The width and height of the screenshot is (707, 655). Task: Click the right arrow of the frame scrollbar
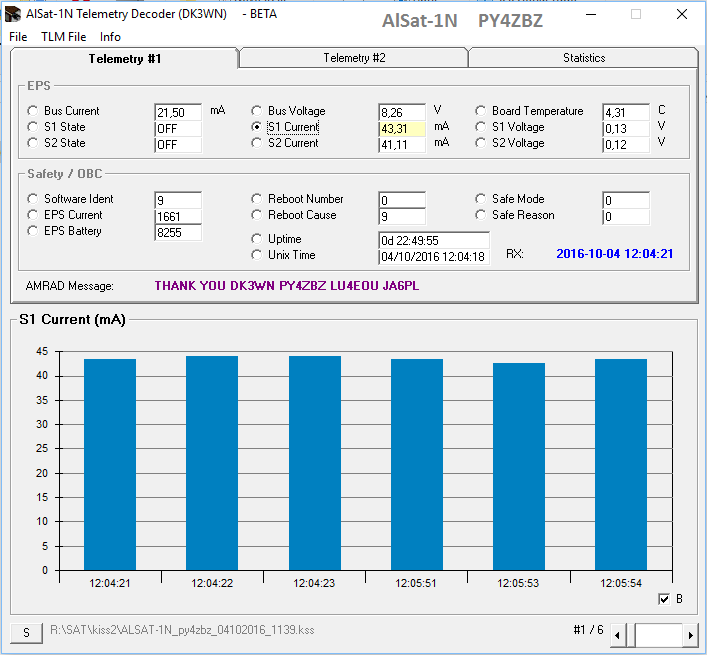[x=689, y=635]
